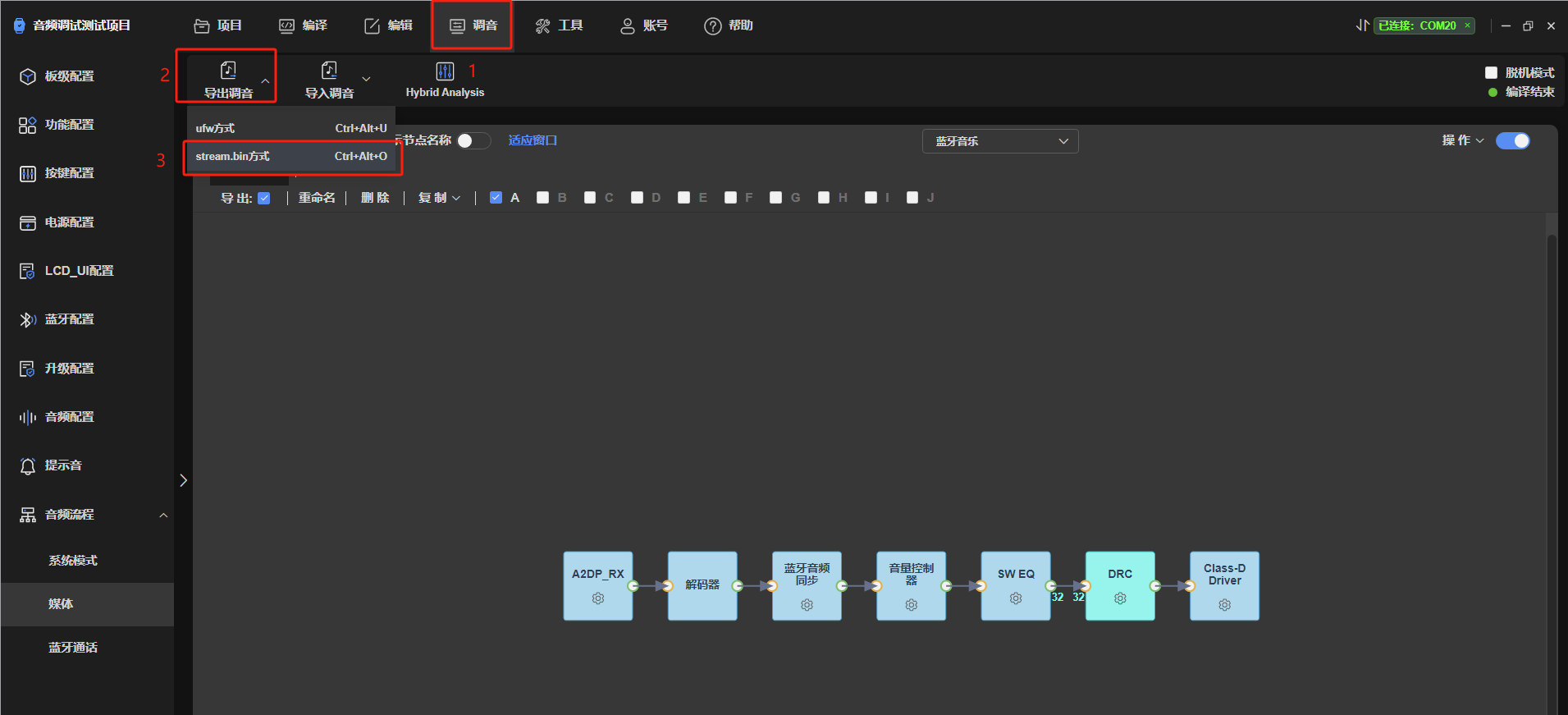
Task: Collapse the 音频流程 sidebar section
Action: [163, 515]
